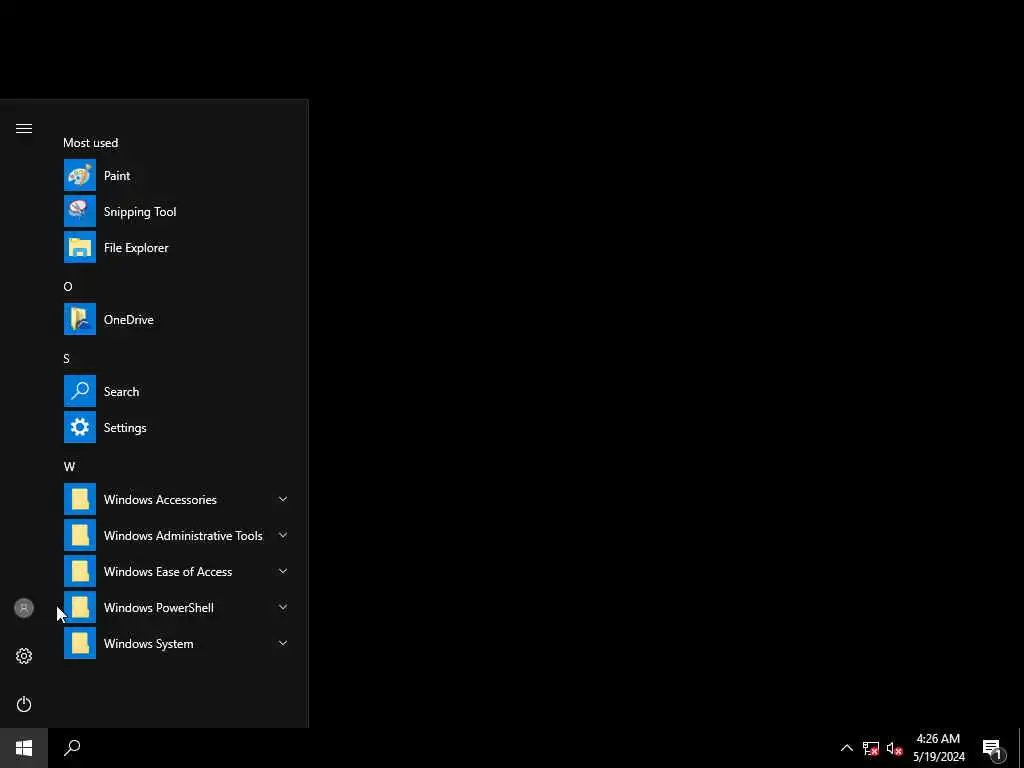The image size is (1024, 768).
Task: Click the Windows Ease of Access folder icon
Action: (x=80, y=571)
